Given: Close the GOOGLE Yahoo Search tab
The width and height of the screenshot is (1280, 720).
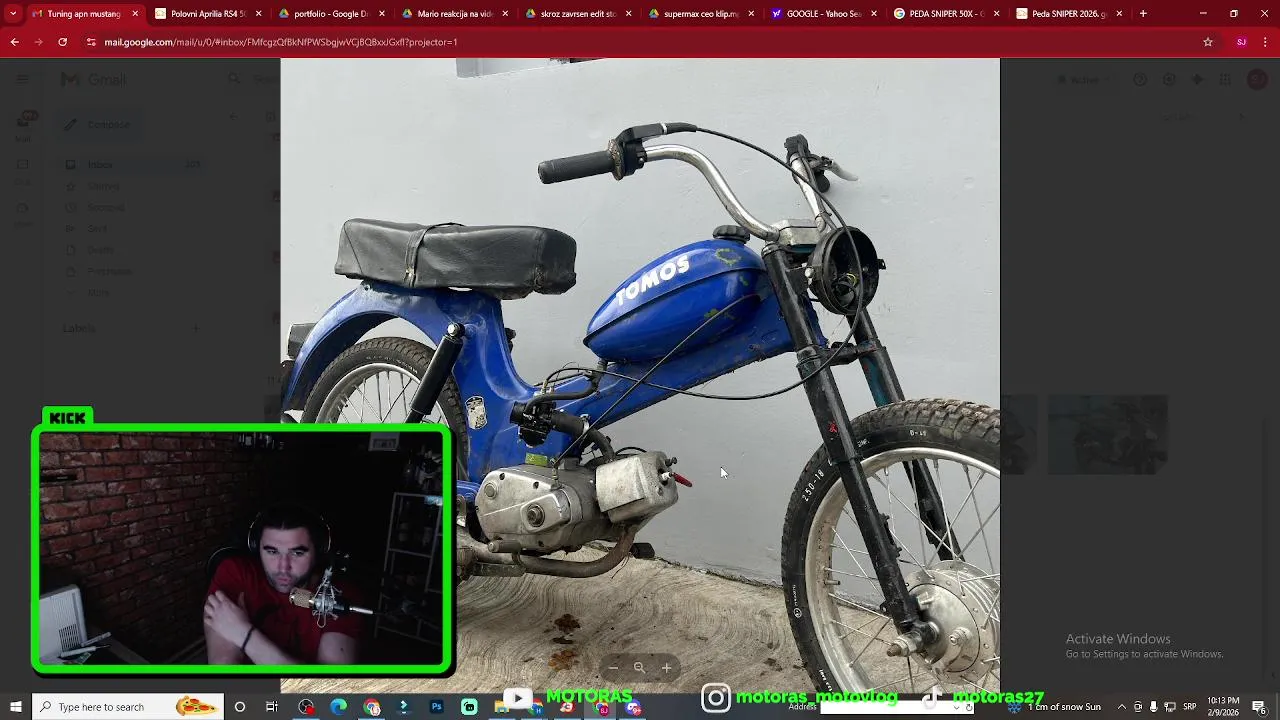Looking at the screenshot, I should tap(874, 14).
